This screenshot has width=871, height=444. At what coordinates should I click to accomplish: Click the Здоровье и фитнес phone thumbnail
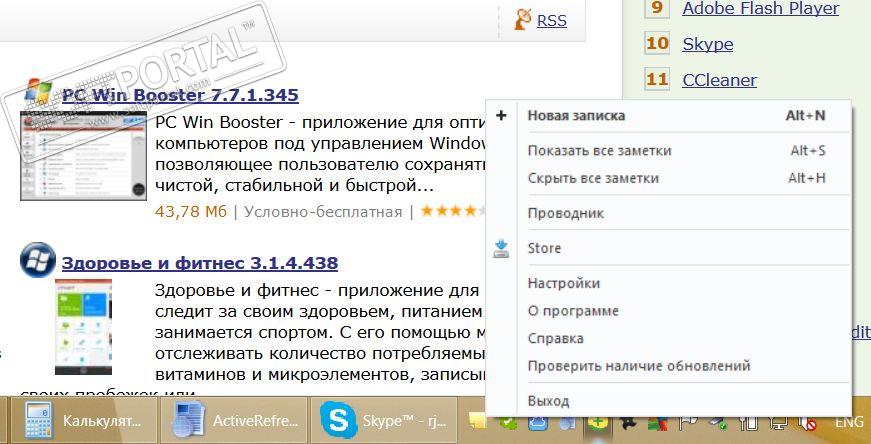point(83,327)
